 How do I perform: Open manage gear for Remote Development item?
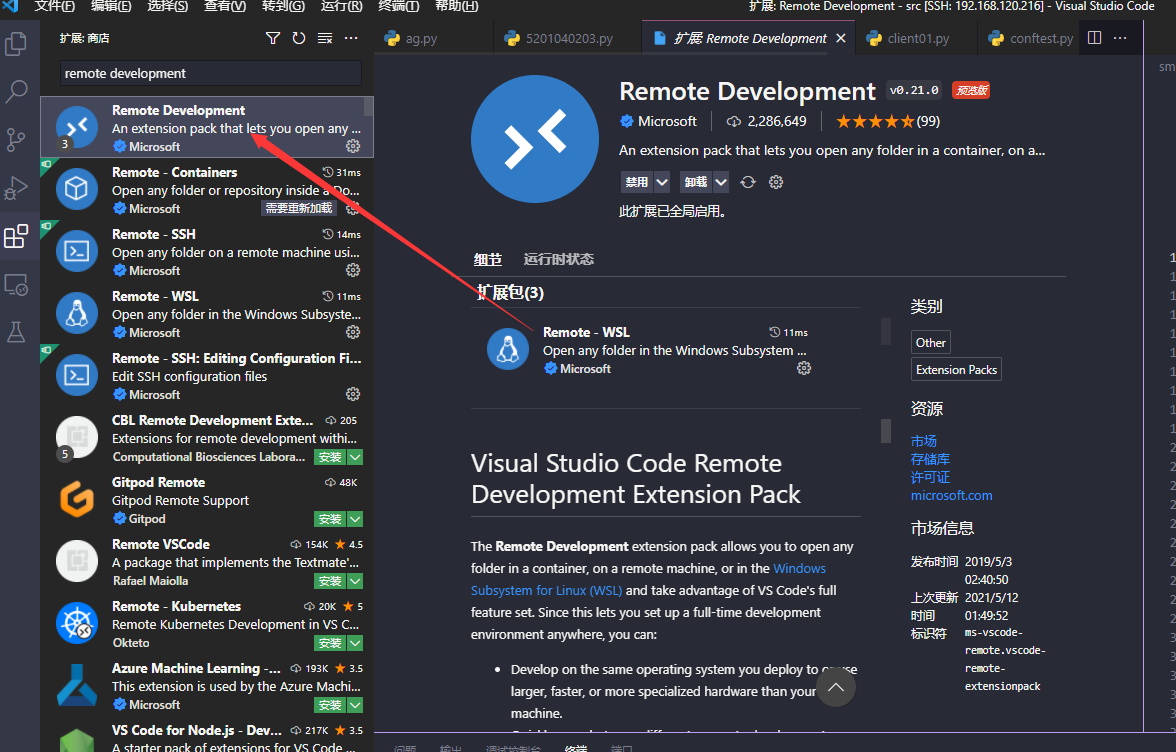[x=353, y=146]
